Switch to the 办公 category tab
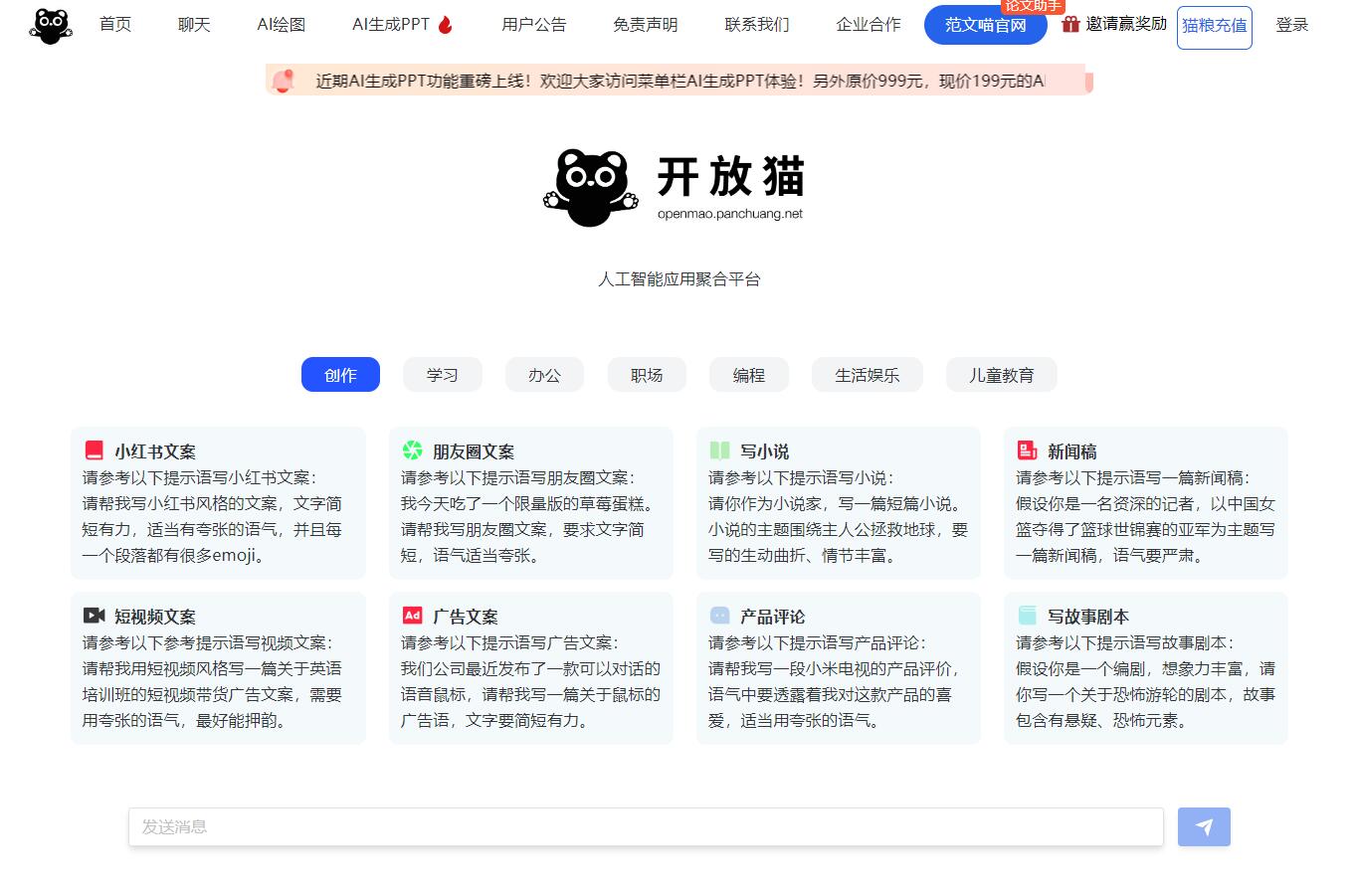 click(x=544, y=375)
